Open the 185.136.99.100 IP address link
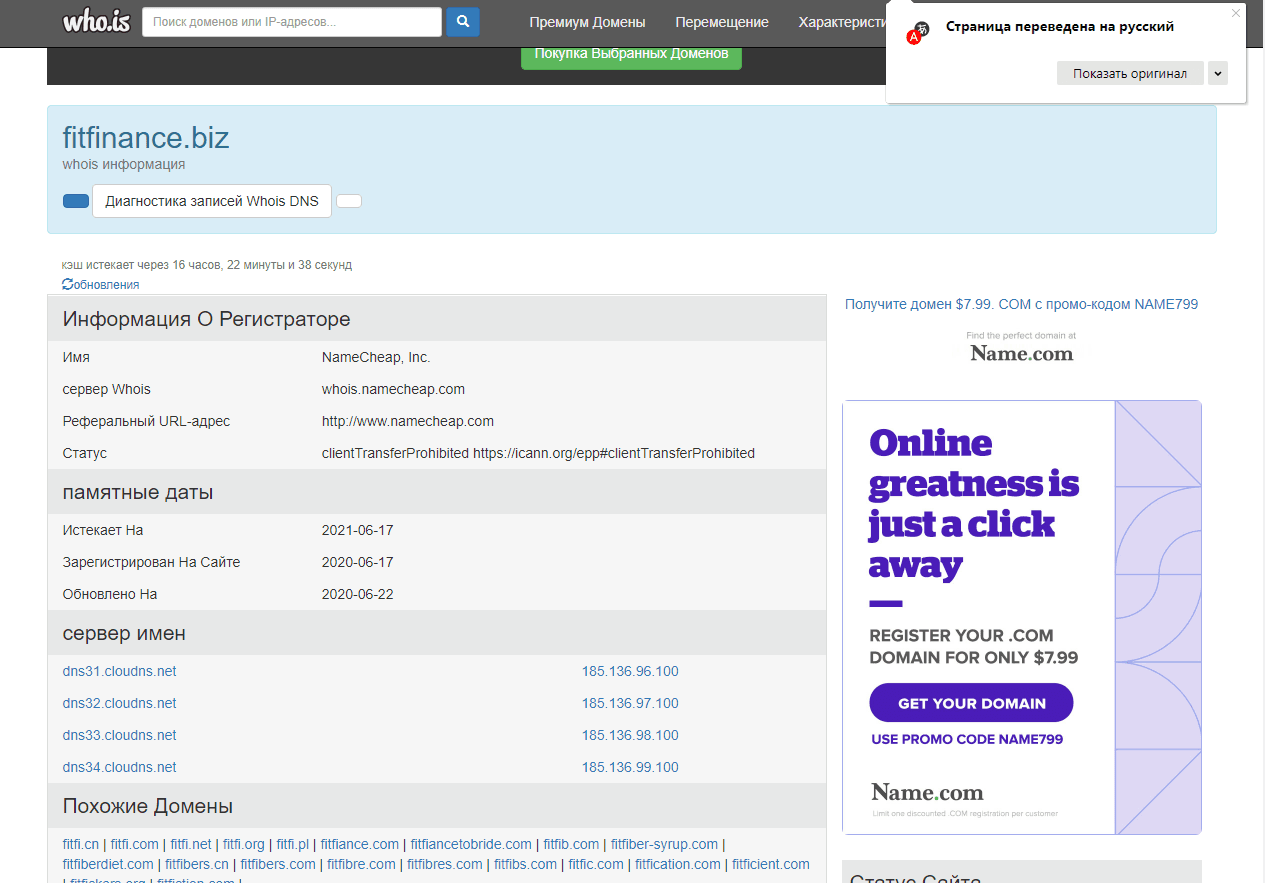 point(630,767)
